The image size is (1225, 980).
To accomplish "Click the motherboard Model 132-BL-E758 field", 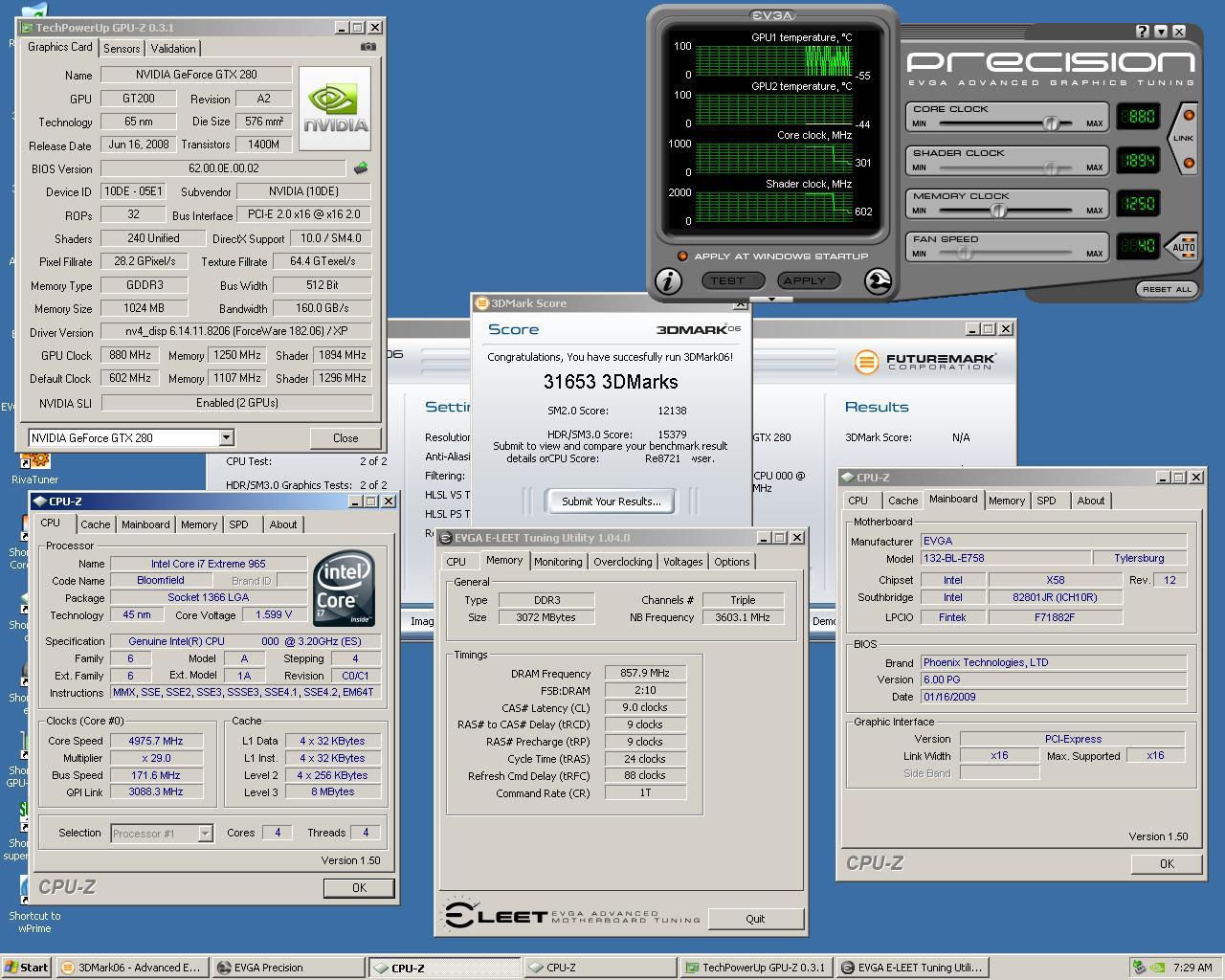I will pyautogui.click(x=1005, y=558).
